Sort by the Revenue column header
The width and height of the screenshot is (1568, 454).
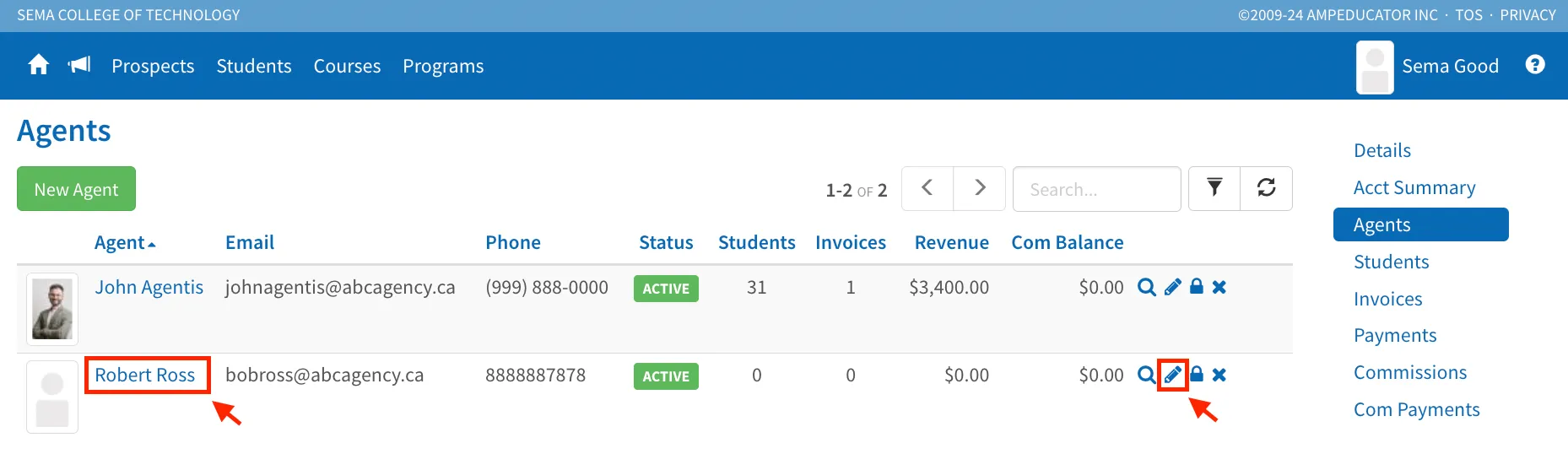pyautogui.click(x=951, y=243)
